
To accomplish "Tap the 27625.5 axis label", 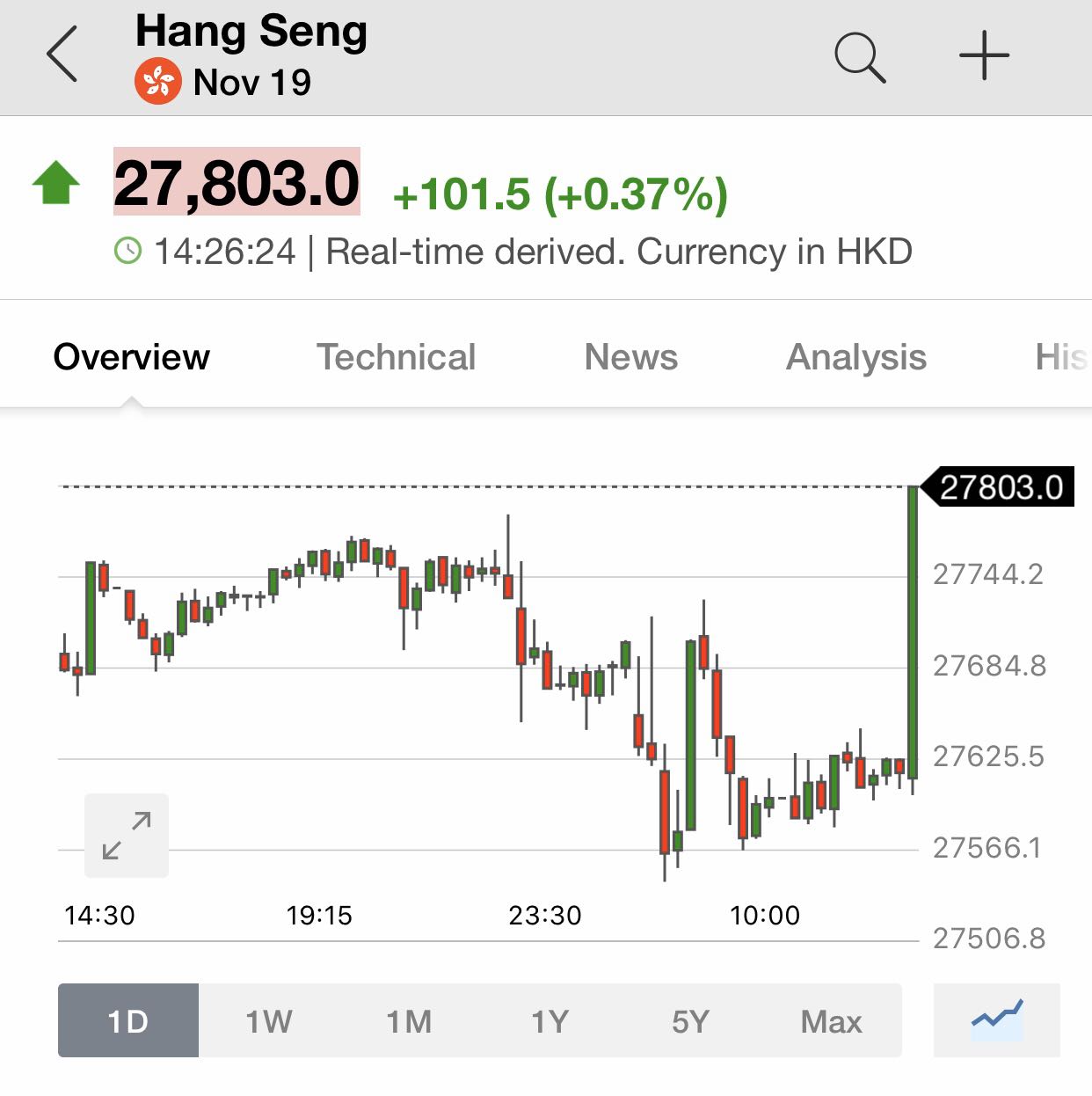I will [x=988, y=756].
